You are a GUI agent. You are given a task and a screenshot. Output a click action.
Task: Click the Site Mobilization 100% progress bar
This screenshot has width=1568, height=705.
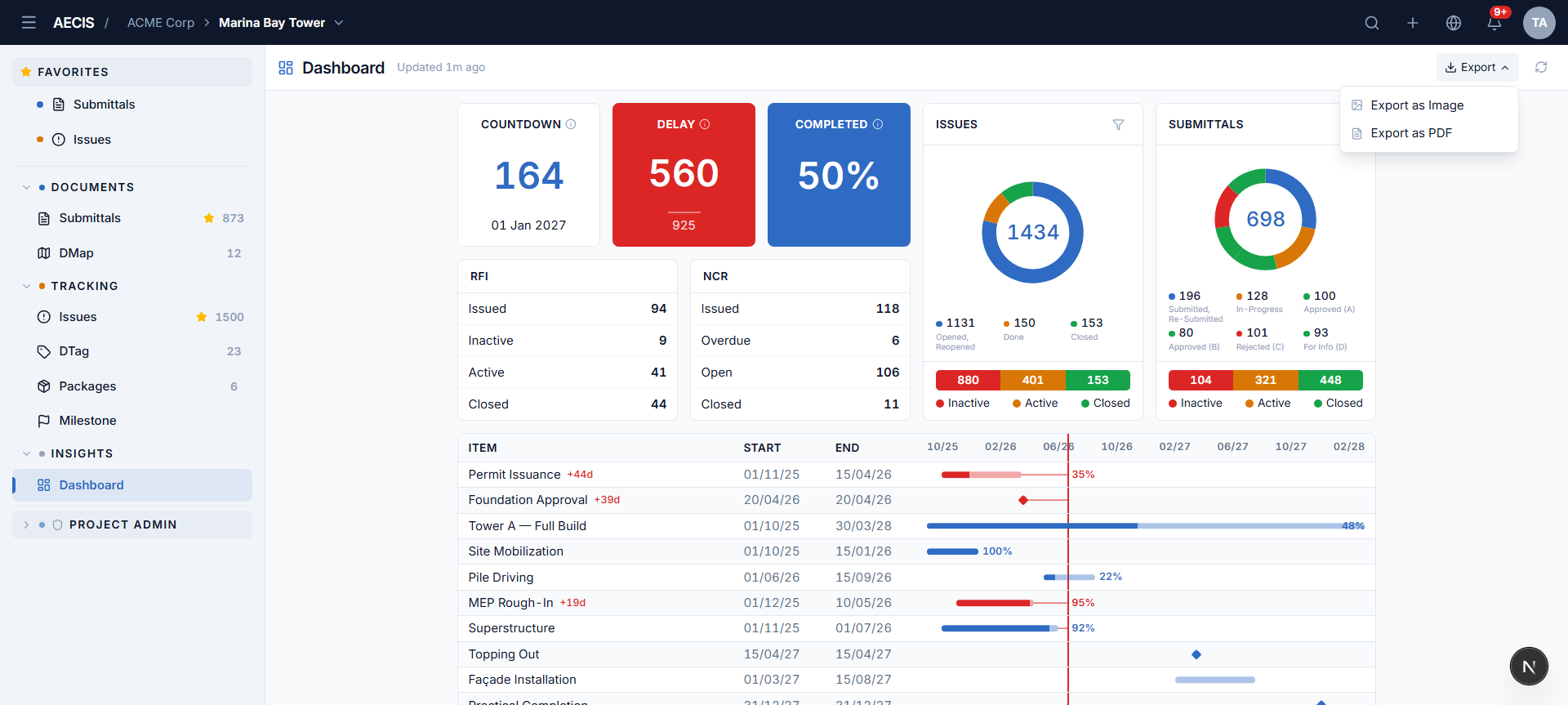point(952,551)
